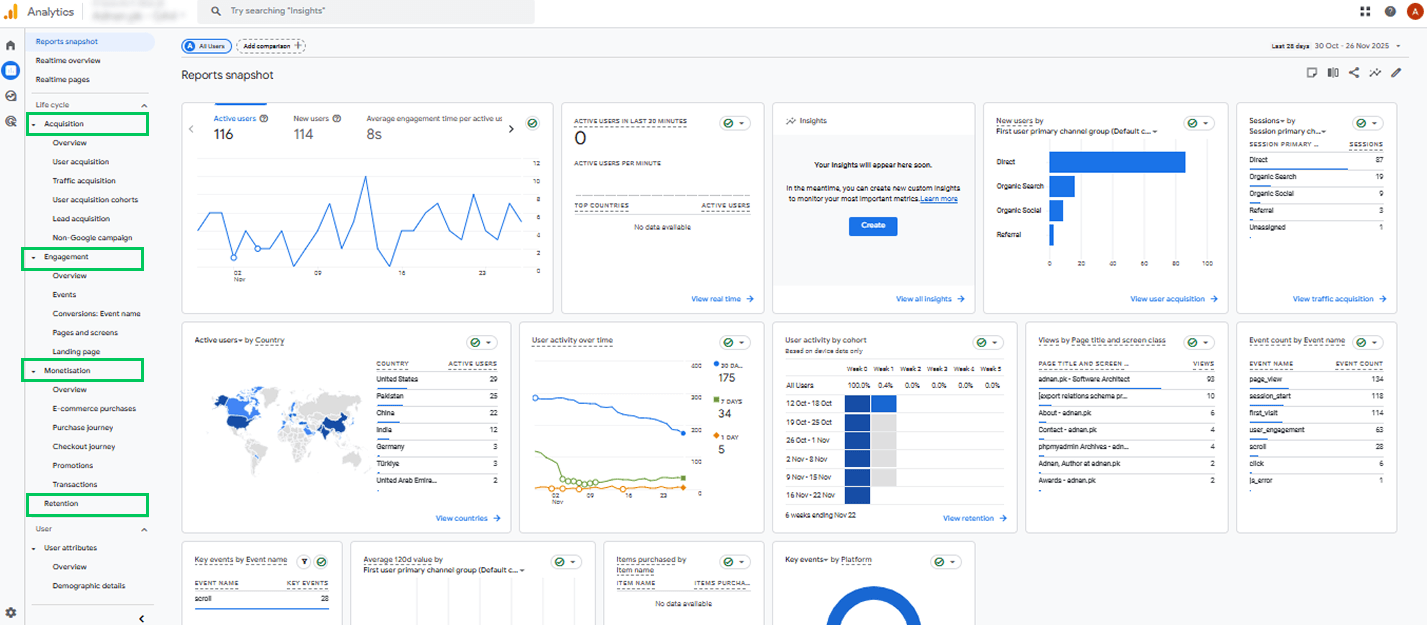Screen dimensions: 1427x625
Task: Click the Help question mark icon
Action: point(1390,12)
